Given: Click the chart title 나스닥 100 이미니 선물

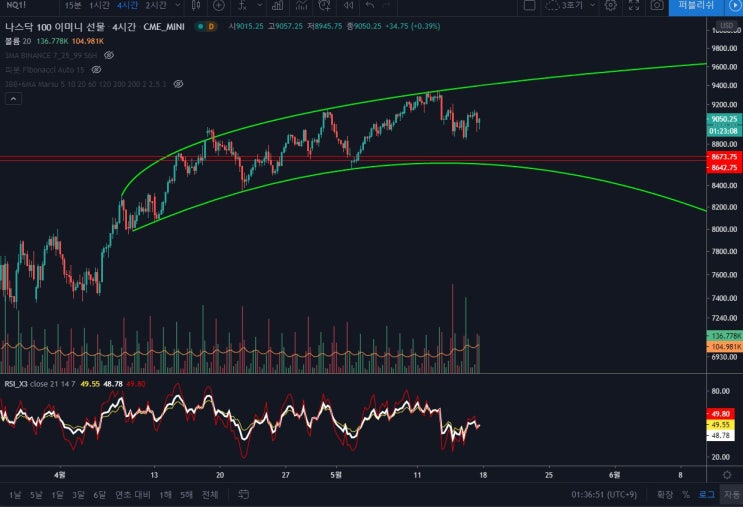Looking at the screenshot, I should pos(54,27).
